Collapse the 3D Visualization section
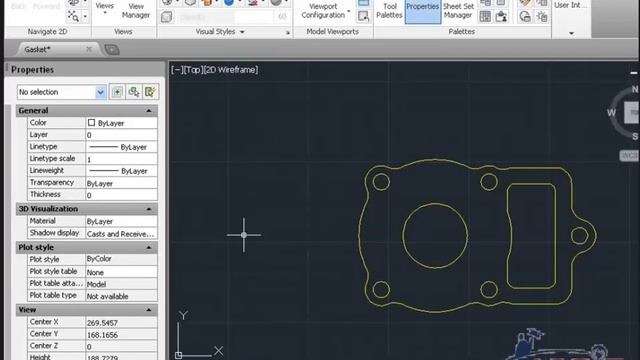 tap(149, 209)
